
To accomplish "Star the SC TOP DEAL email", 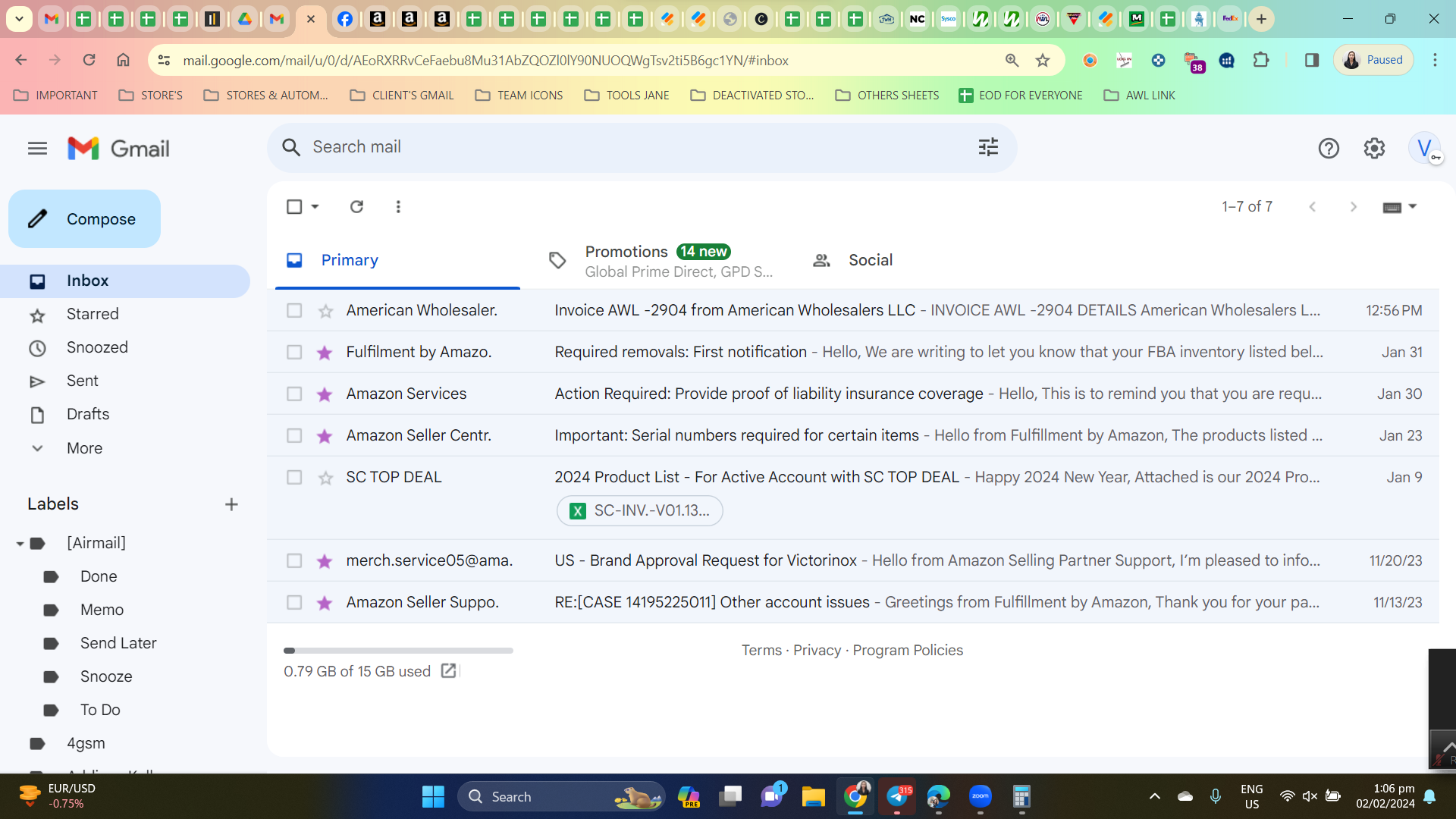I will 325,478.
